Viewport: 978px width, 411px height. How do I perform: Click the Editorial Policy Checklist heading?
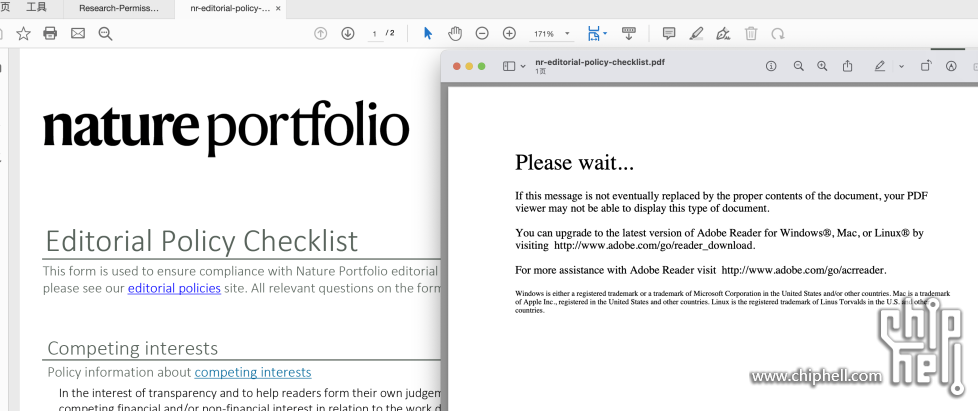202,241
